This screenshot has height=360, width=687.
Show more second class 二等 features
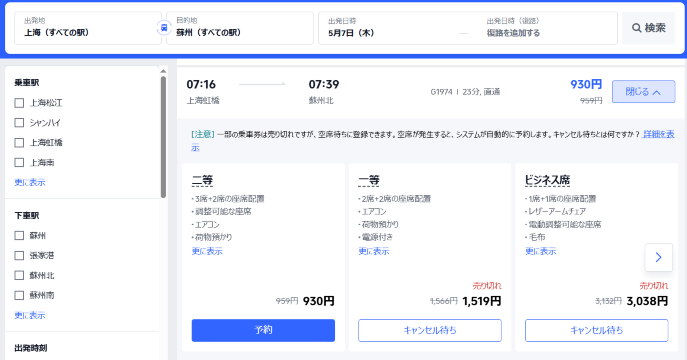207,251
